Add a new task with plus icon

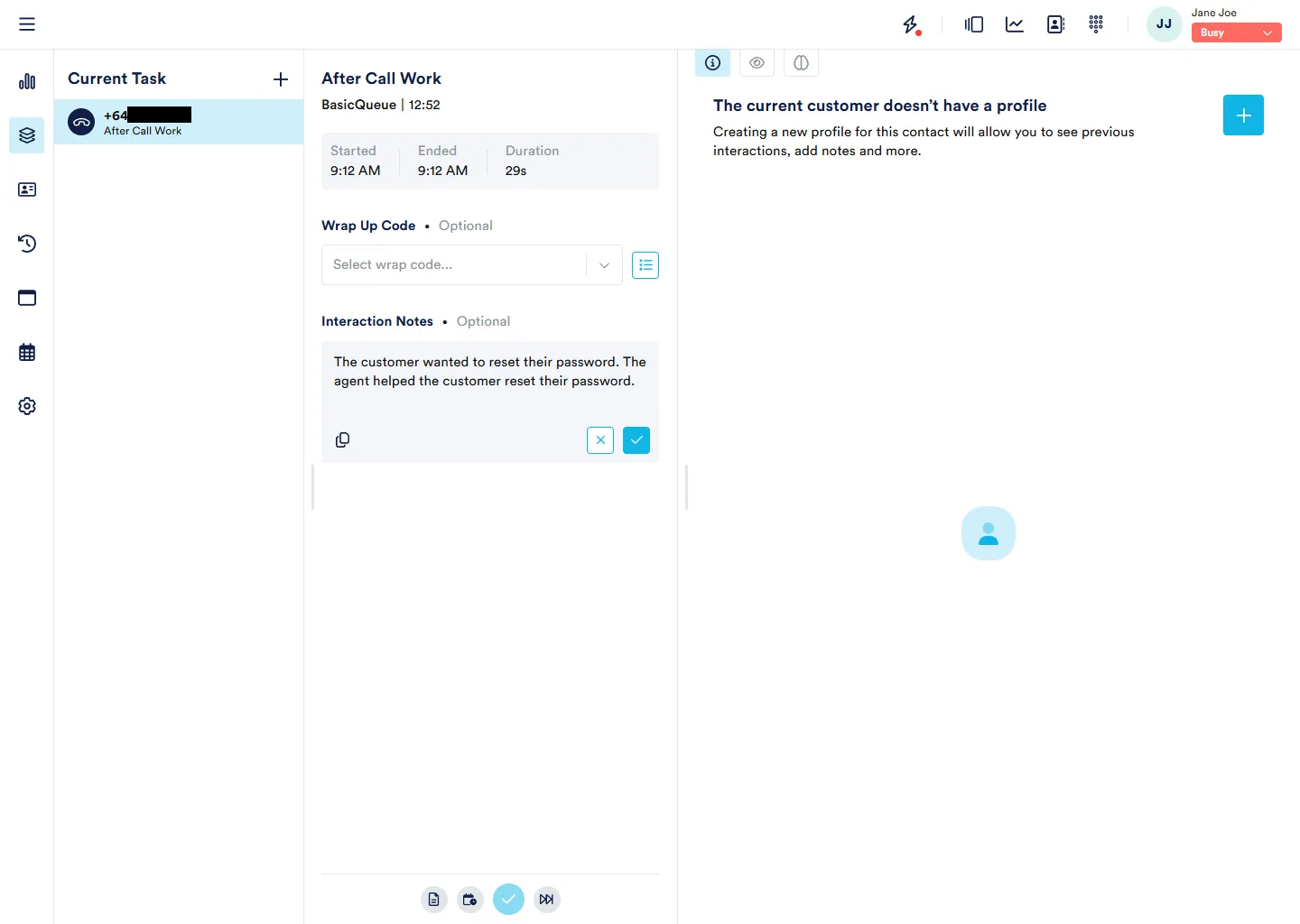(281, 79)
